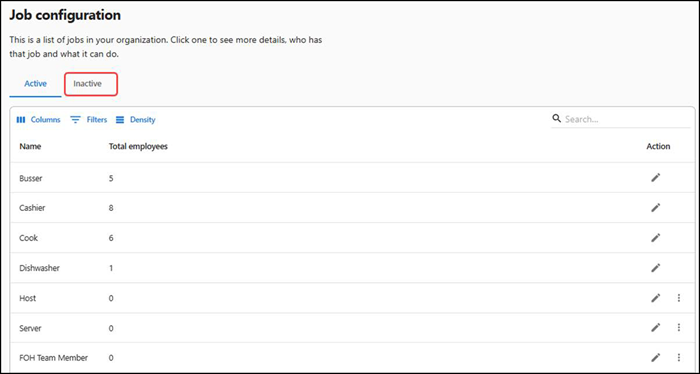This screenshot has height=374, width=700.
Task: Open edit pencil for Dishwasher
Action: pyautogui.click(x=655, y=268)
